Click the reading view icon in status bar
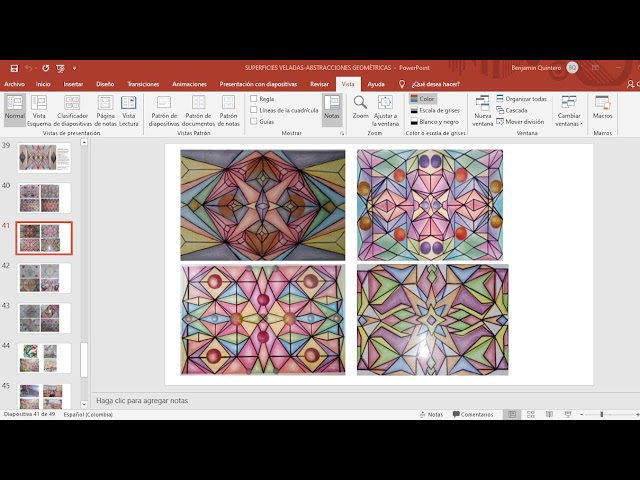 coord(549,414)
